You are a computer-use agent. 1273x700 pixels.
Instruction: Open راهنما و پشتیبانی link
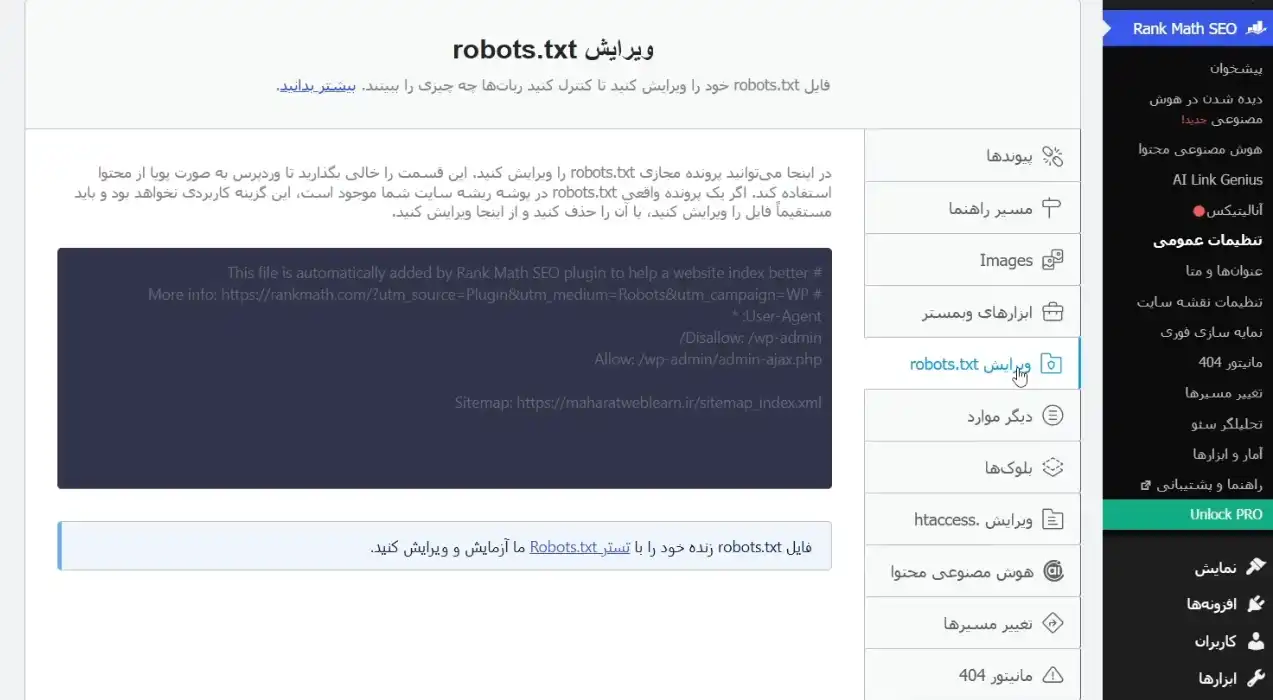pos(1210,485)
